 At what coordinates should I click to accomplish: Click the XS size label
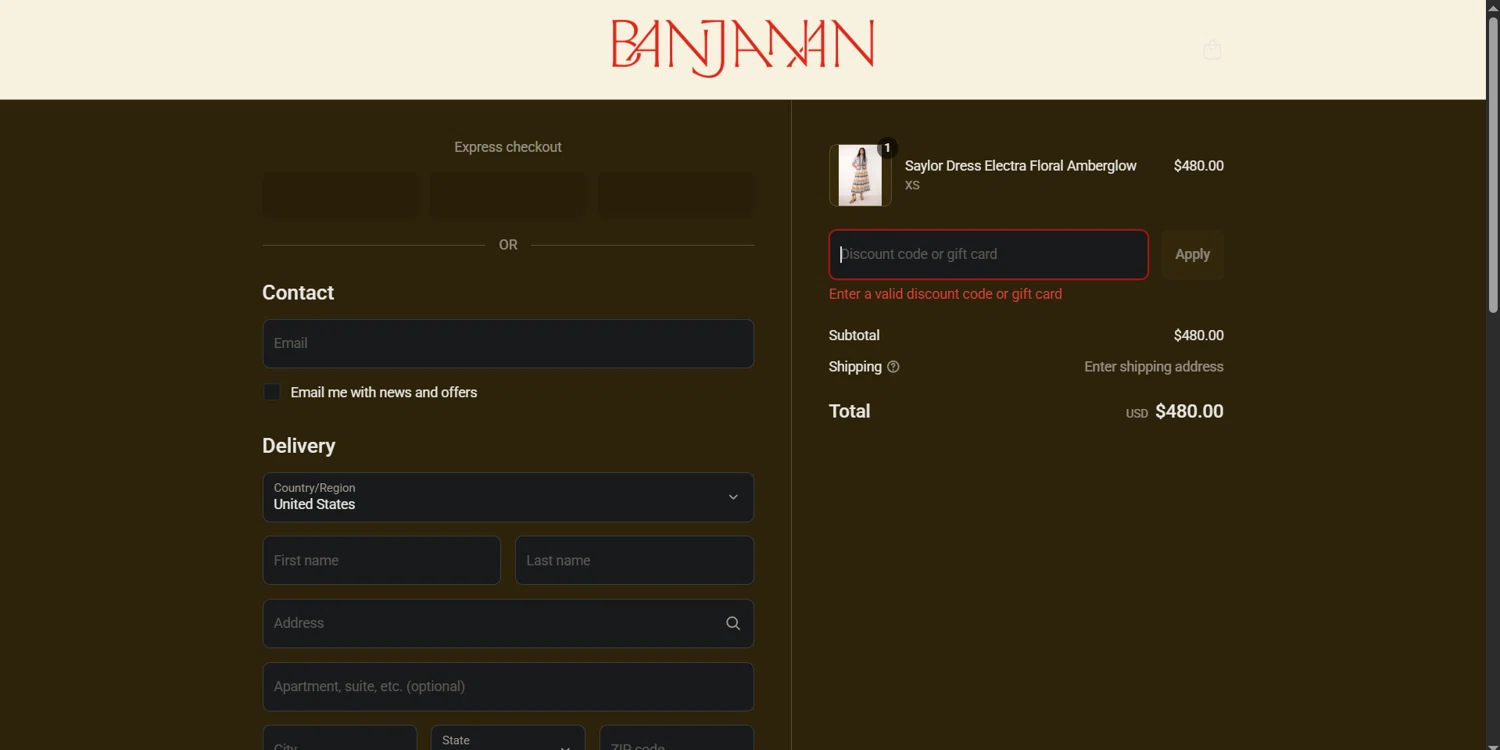912,185
